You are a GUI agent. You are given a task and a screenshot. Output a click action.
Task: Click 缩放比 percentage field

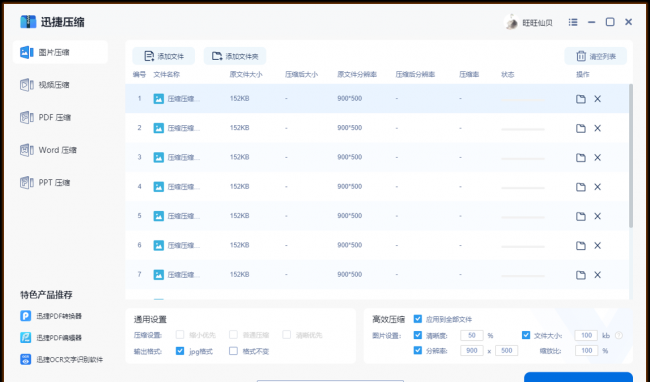coord(586,351)
